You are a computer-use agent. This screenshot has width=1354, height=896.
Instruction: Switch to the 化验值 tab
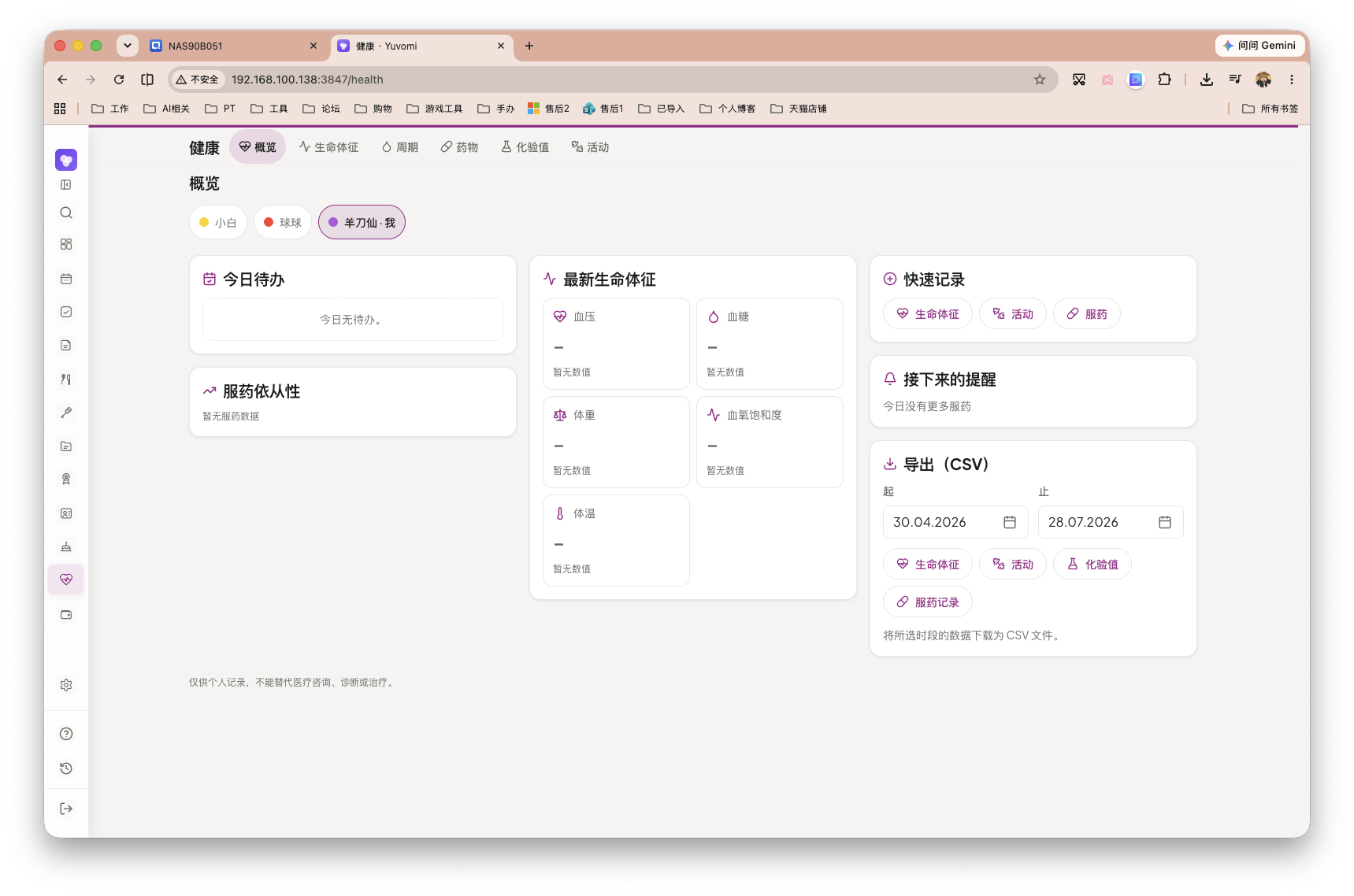(525, 147)
